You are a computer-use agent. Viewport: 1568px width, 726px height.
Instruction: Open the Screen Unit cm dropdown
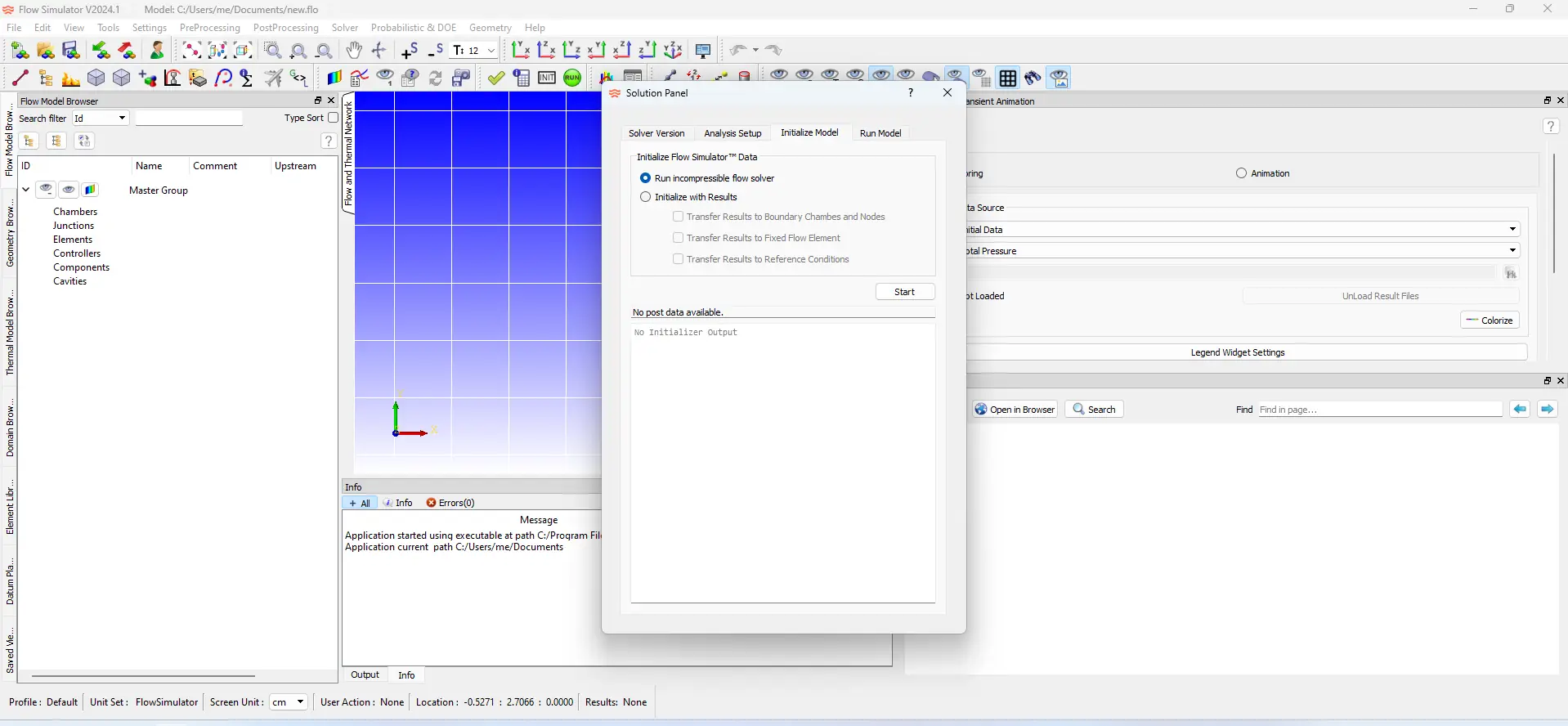tap(289, 702)
